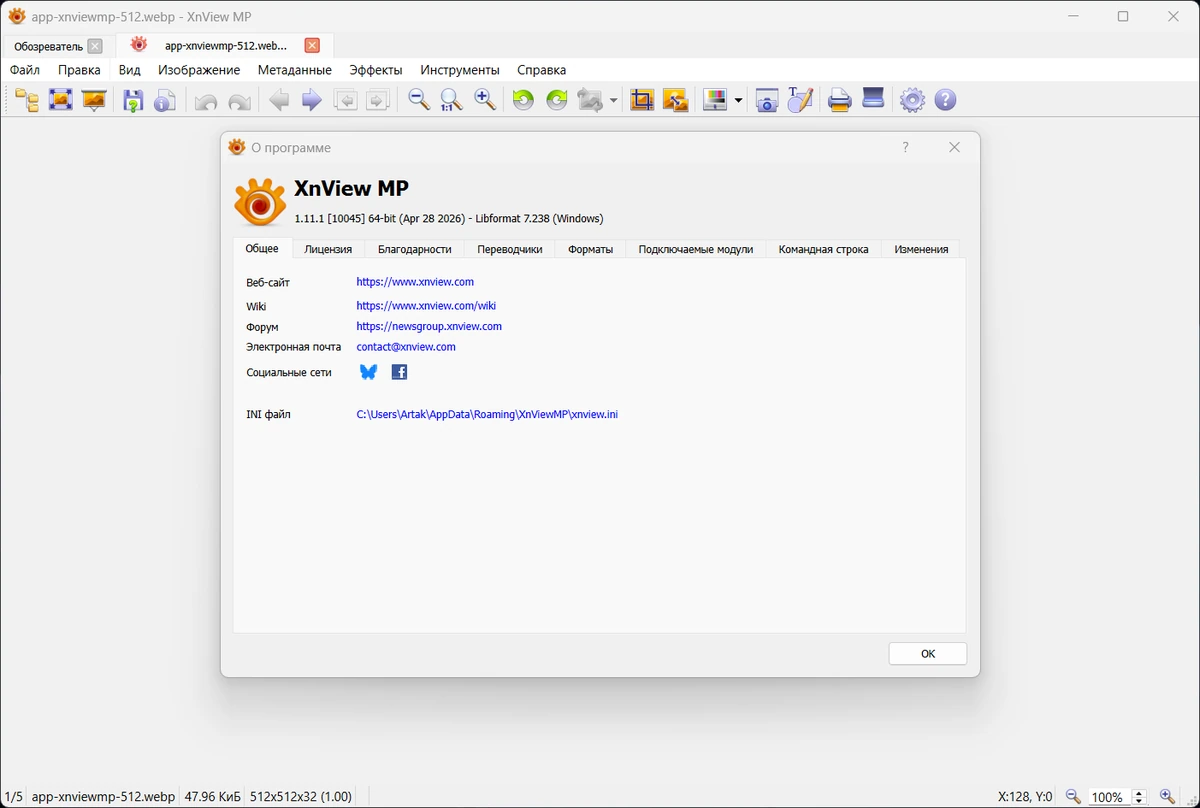Click OK to close the About dialog
Viewport: 1200px width, 808px height.
coord(928,653)
